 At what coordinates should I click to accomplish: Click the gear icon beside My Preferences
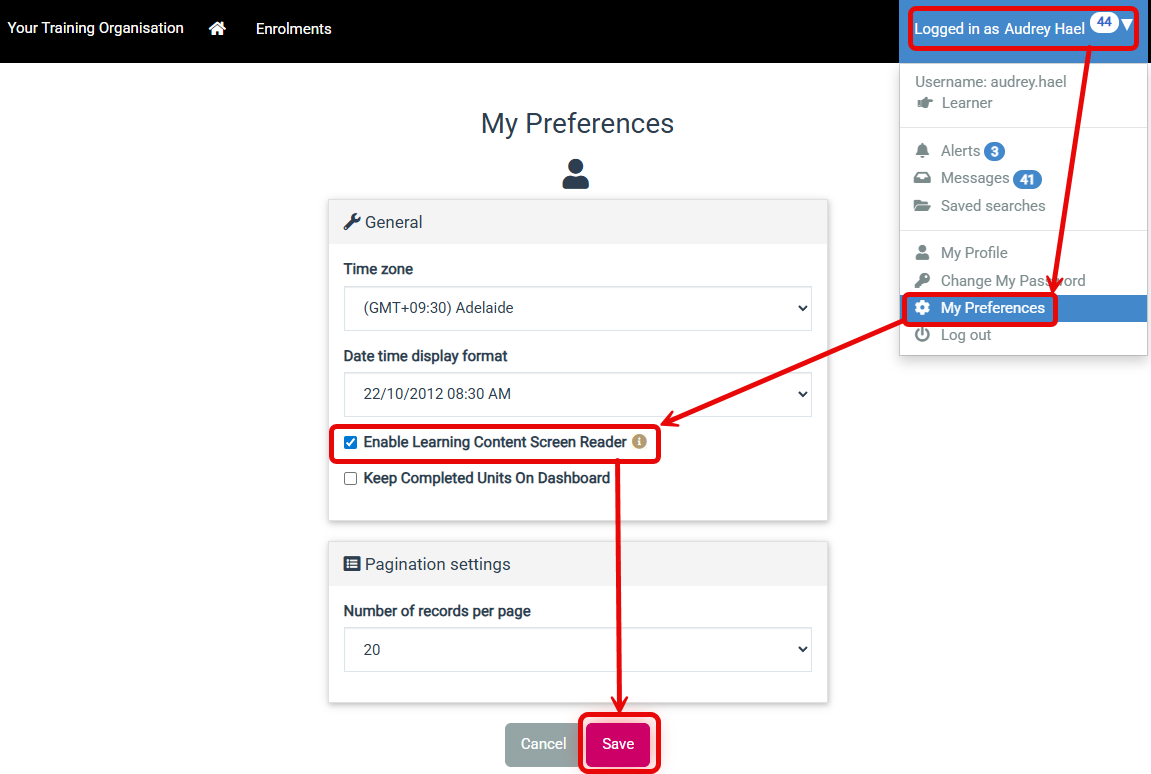[x=923, y=308]
